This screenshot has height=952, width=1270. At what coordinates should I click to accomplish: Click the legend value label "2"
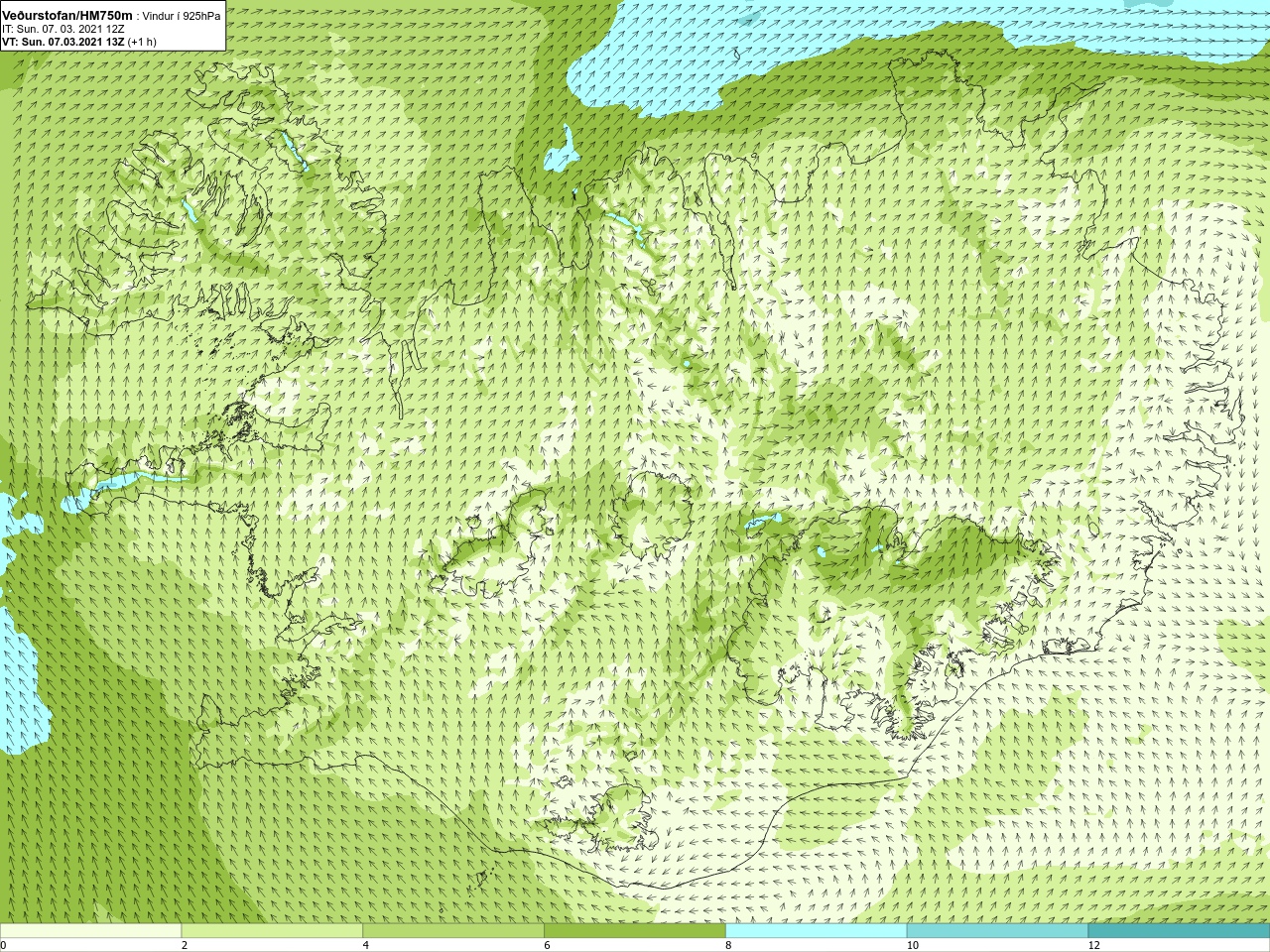pyautogui.click(x=185, y=946)
